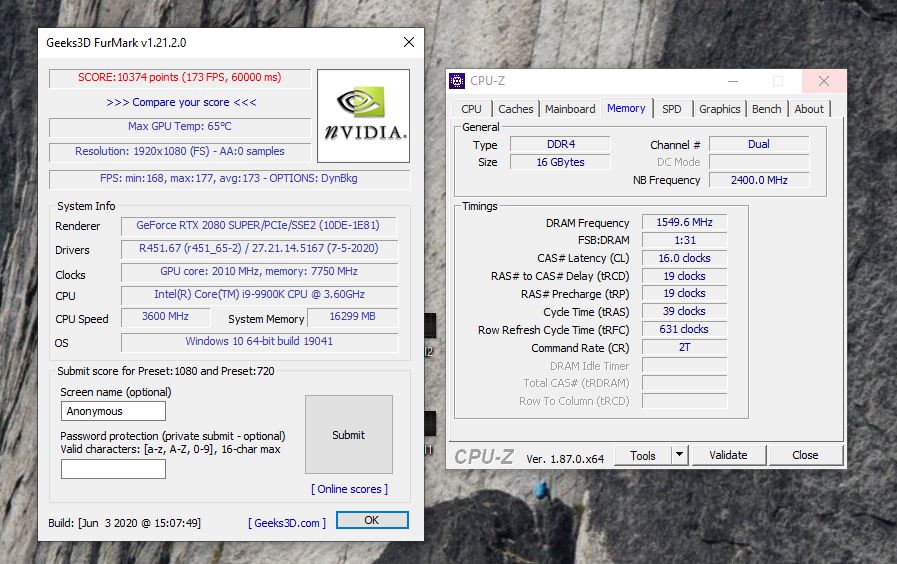Confirm FurMark dialog with OK

372,520
